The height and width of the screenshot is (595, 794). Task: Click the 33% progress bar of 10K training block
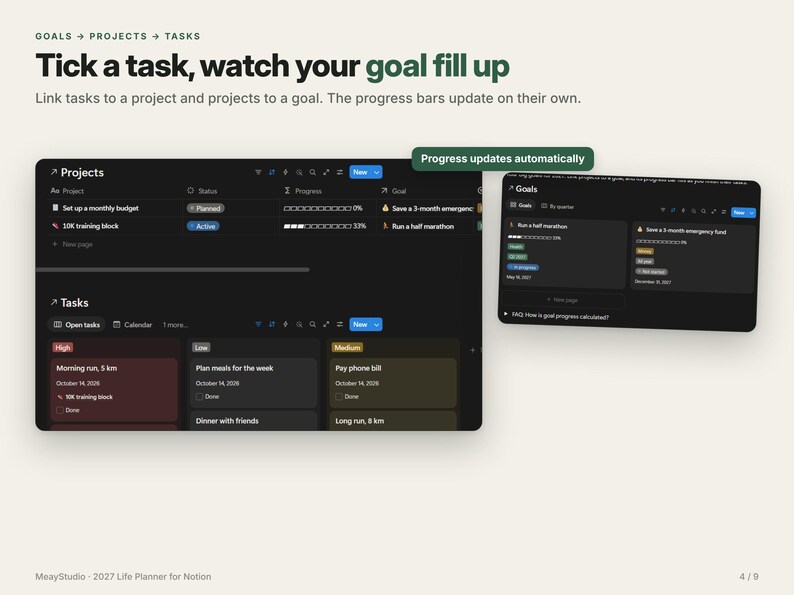tap(325, 226)
